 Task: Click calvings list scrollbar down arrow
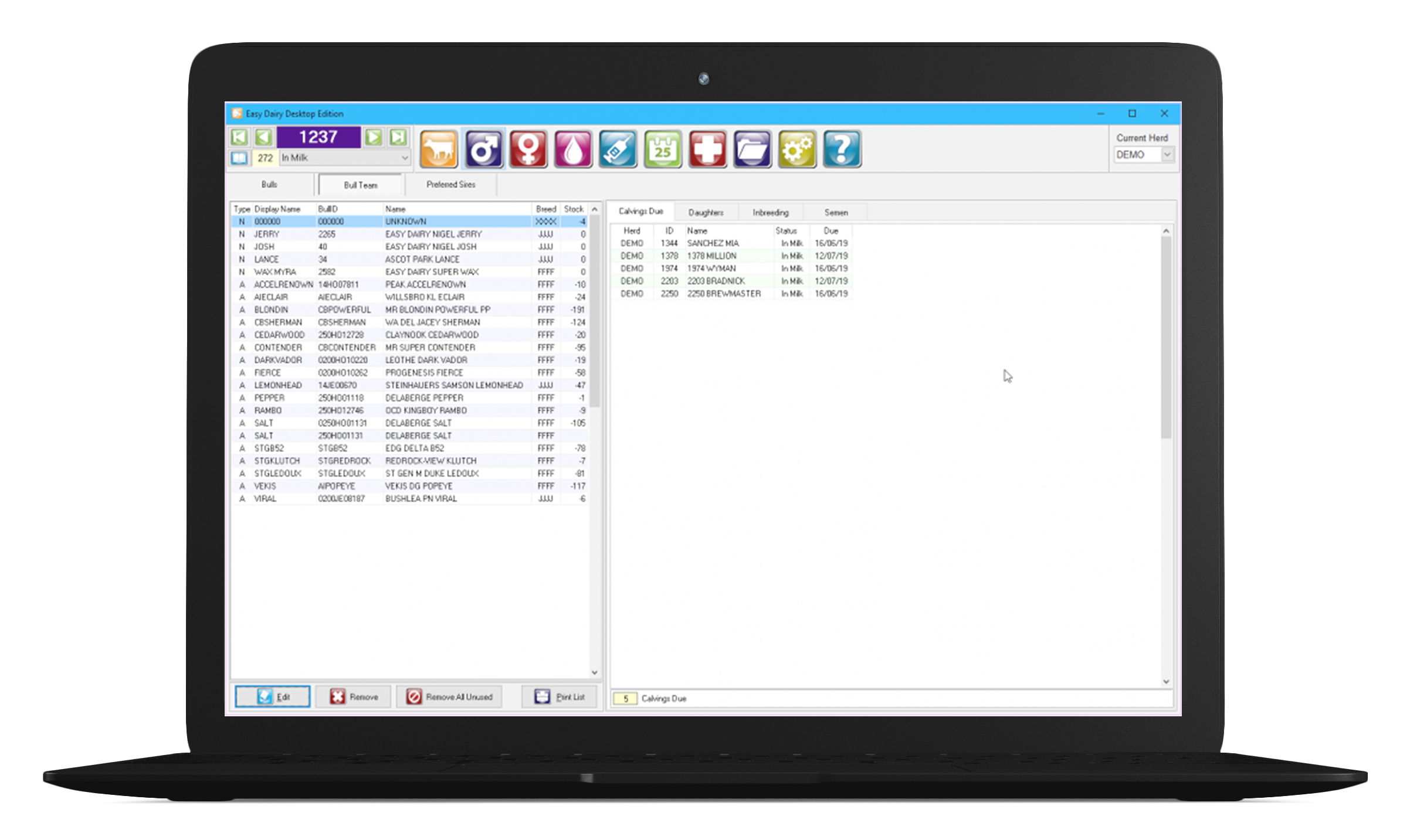(1166, 682)
